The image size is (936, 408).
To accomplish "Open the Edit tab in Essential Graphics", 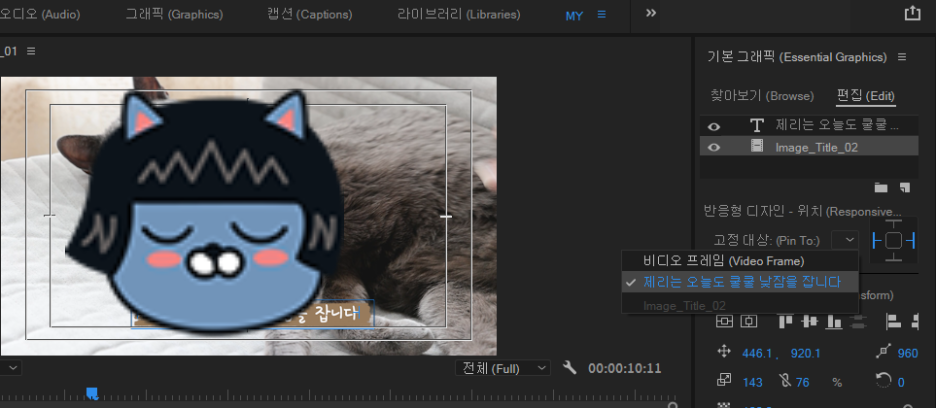I will (x=866, y=96).
